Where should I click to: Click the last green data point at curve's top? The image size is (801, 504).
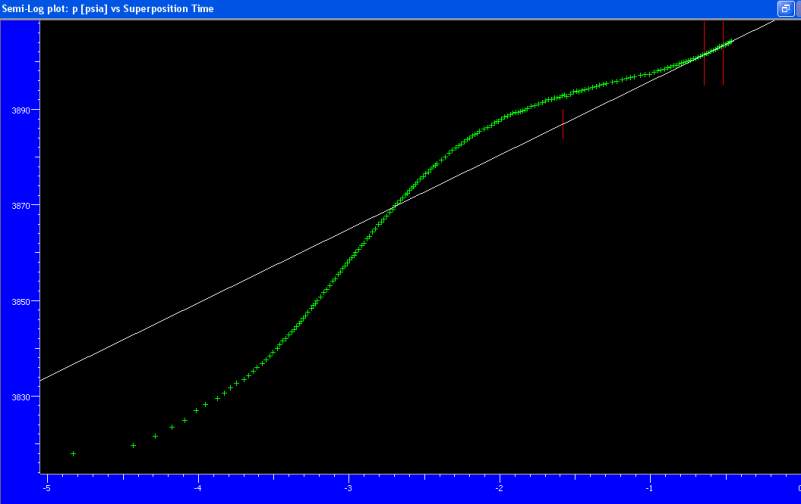(732, 41)
